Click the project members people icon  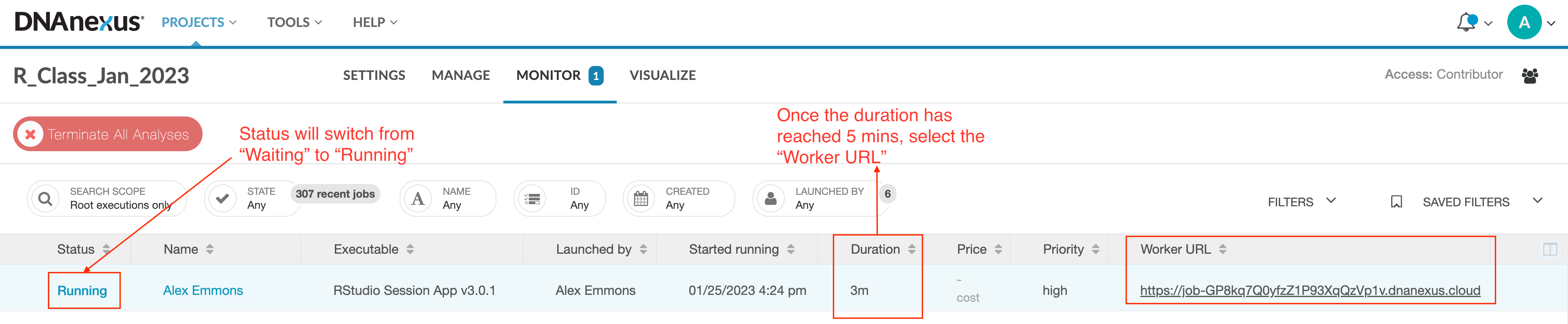point(1530,76)
